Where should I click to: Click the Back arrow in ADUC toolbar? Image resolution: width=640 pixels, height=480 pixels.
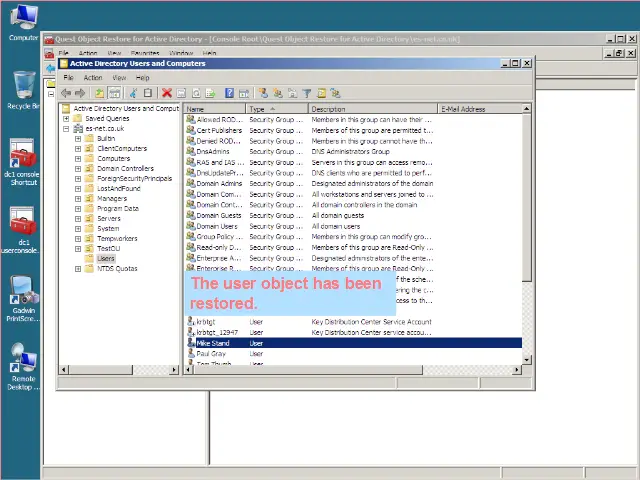66,93
